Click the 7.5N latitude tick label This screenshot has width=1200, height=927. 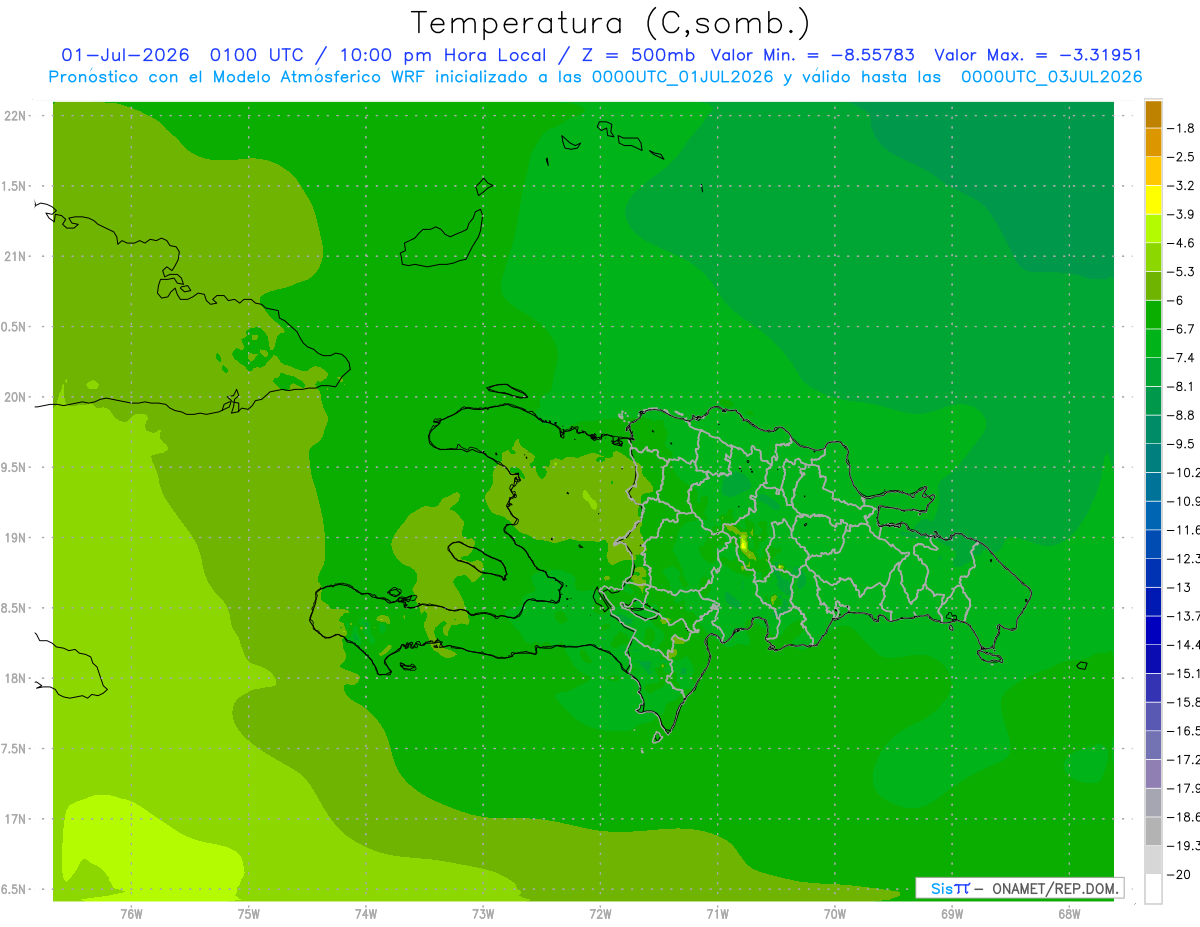coord(15,749)
